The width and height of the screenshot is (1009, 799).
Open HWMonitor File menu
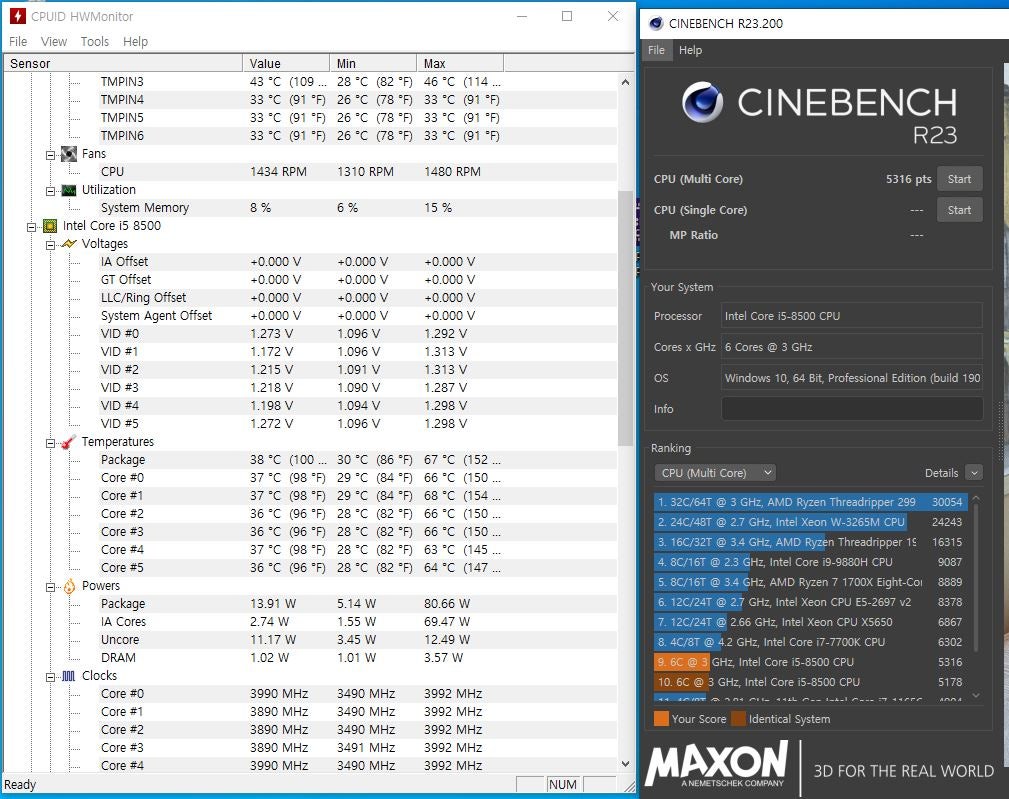(18, 41)
